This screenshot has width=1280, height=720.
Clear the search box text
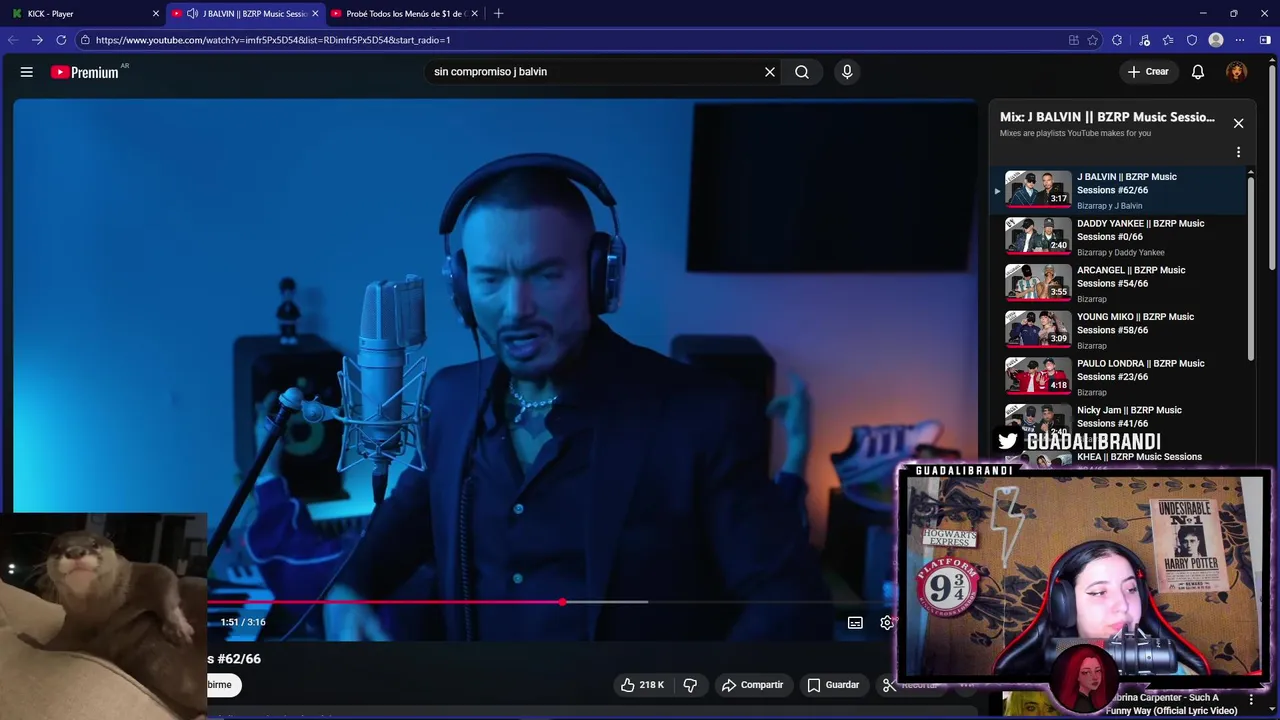click(x=770, y=72)
